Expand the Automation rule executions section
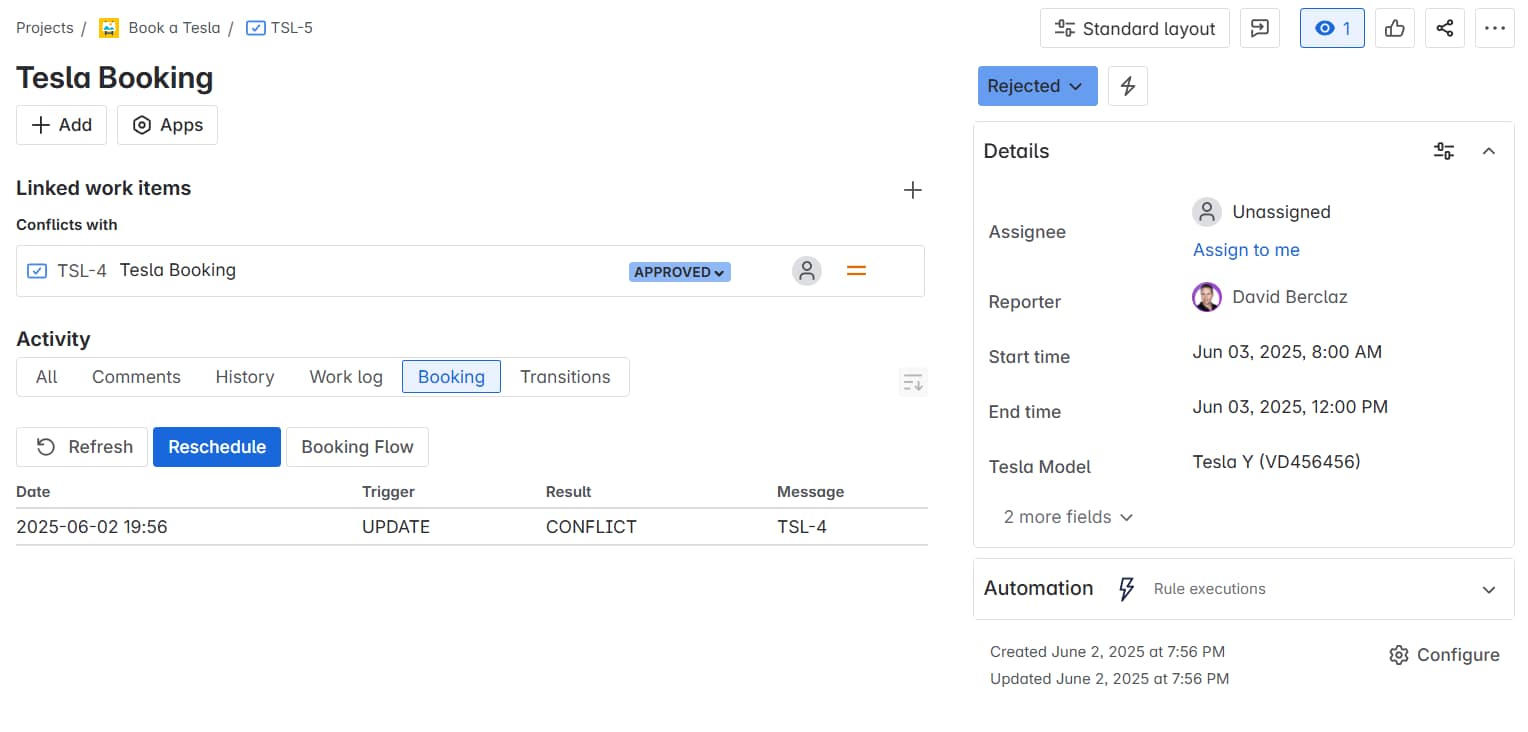 click(x=1489, y=589)
